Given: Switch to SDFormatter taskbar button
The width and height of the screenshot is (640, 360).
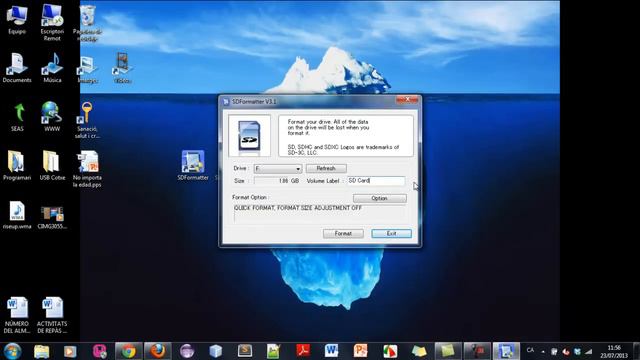Looking at the screenshot, I should [506, 351].
